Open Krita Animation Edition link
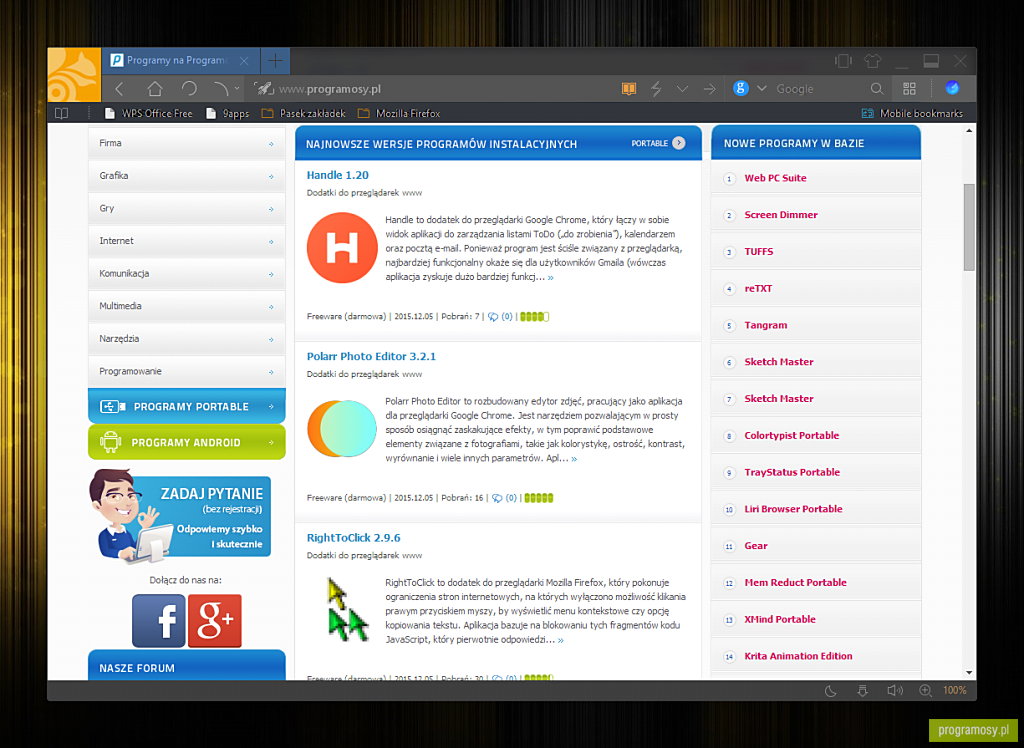Screen dimensions: 1024x748 point(798,657)
